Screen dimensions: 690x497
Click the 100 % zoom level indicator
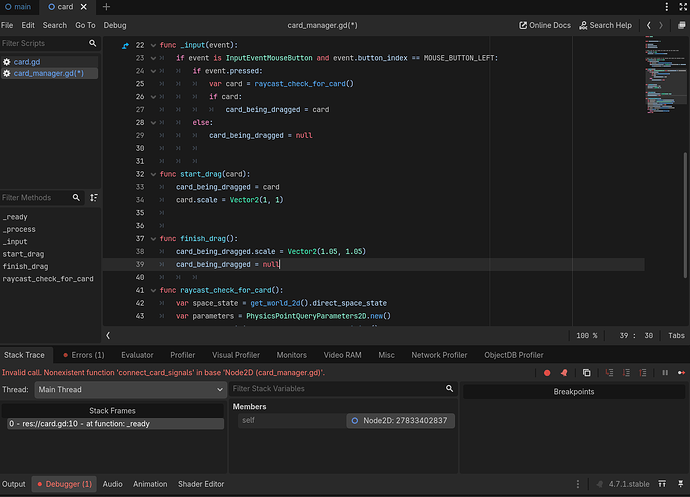click(587, 335)
